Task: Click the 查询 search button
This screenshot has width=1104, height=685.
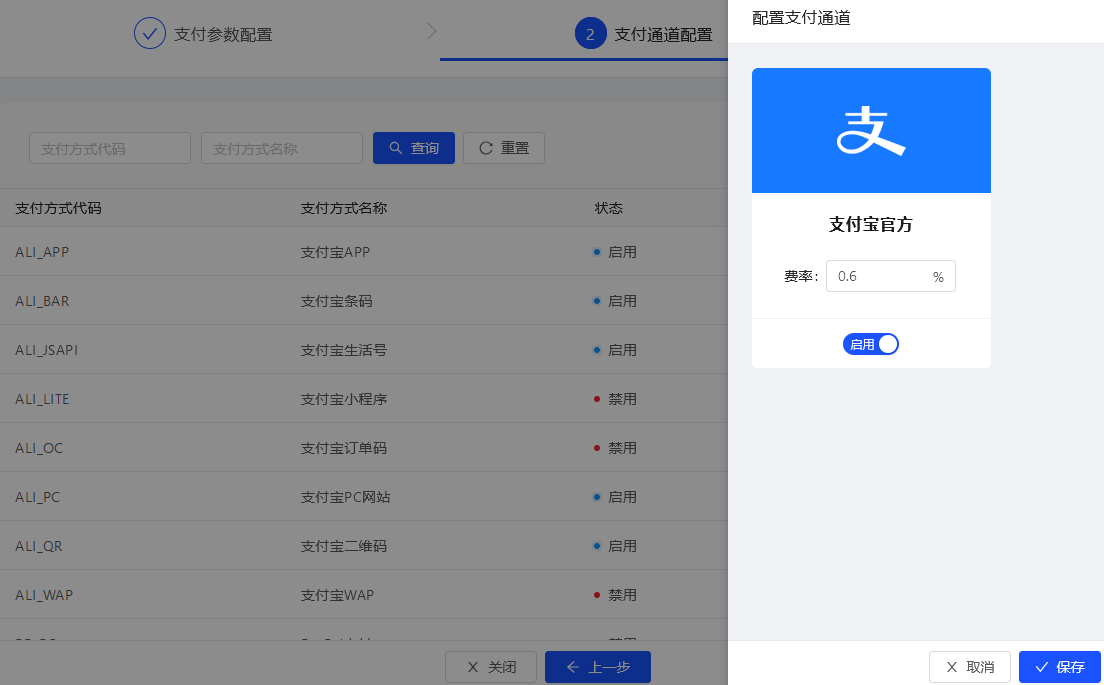Action: tap(413, 147)
